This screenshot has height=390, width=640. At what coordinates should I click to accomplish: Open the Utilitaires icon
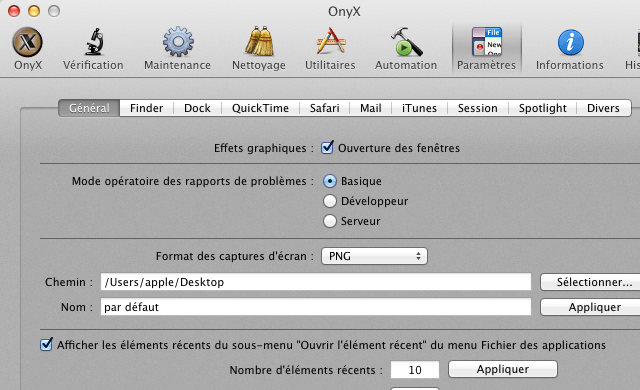coord(331,41)
